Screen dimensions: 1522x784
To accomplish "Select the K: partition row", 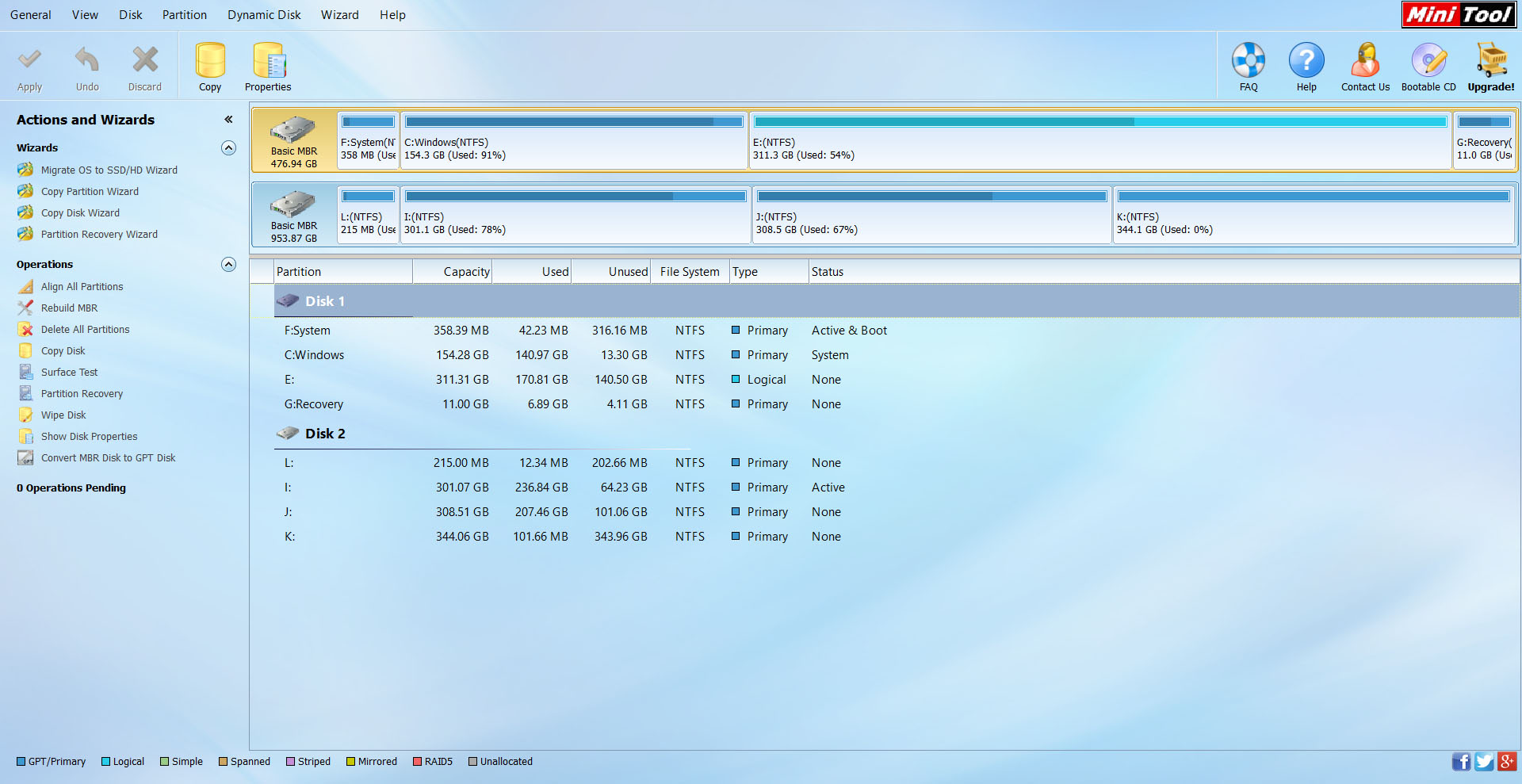I will 897,537.
